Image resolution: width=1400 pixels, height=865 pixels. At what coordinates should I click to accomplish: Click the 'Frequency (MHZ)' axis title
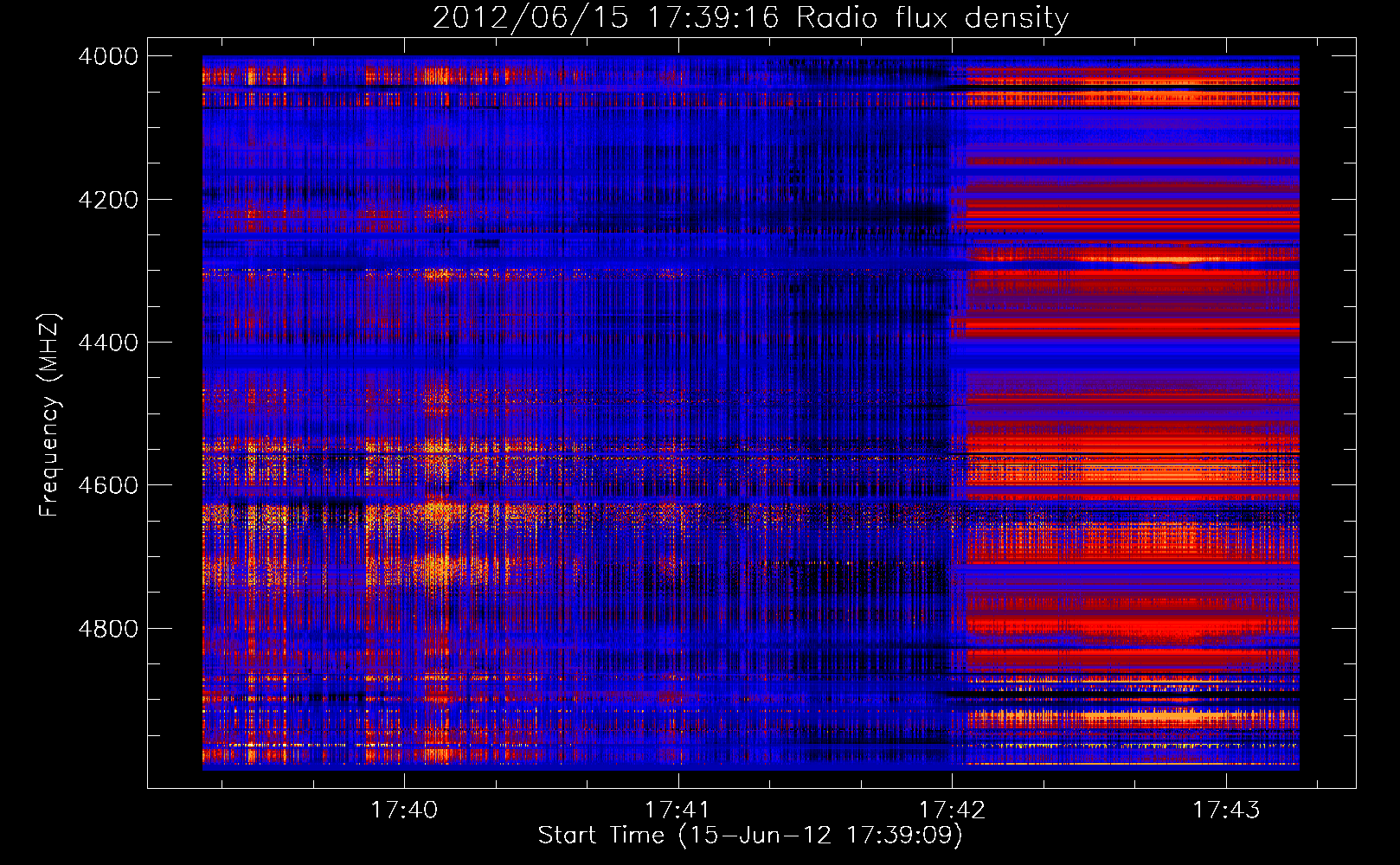pyautogui.click(x=50, y=414)
